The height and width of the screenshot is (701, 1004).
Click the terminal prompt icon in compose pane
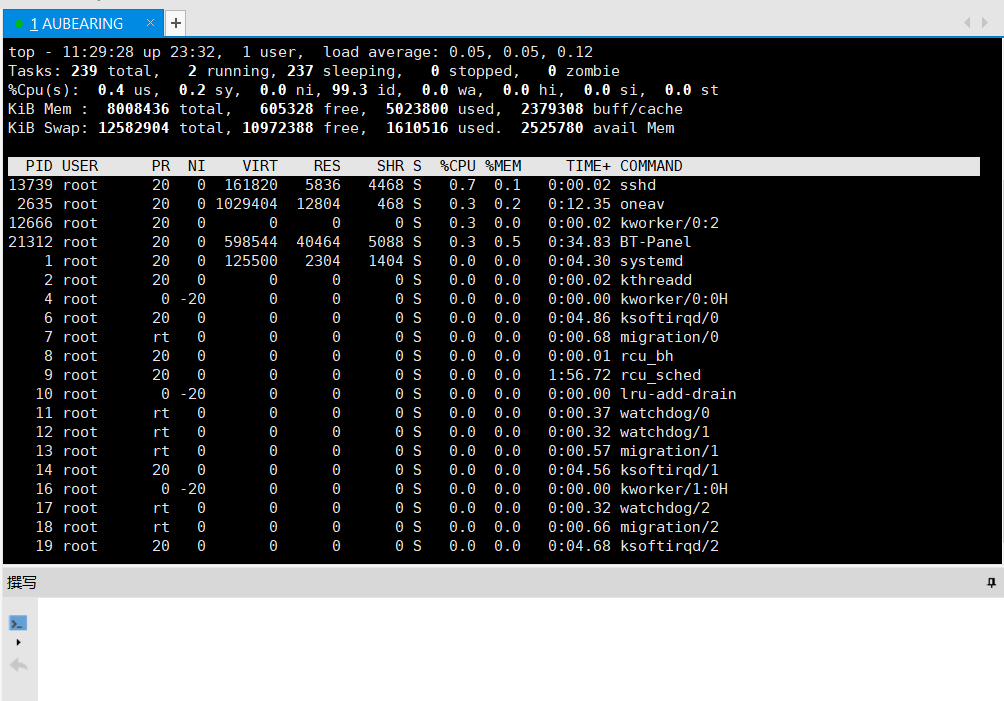(x=18, y=622)
